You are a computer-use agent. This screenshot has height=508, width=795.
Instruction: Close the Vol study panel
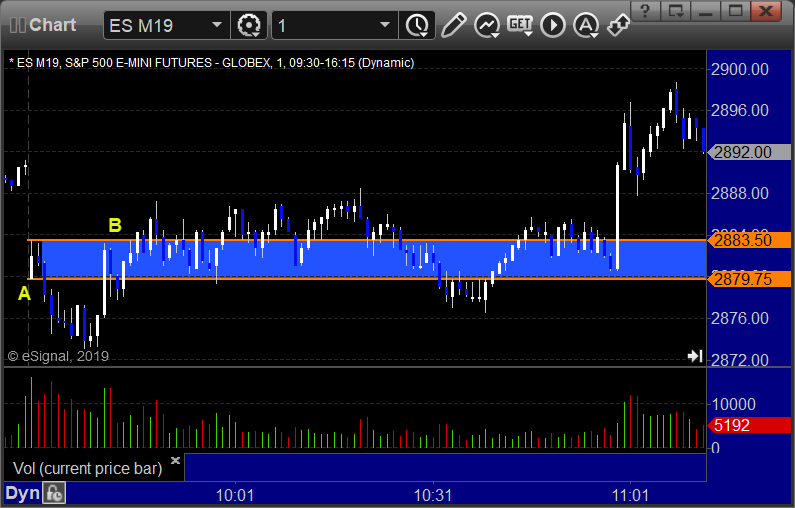pyautogui.click(x=175, y=460)
